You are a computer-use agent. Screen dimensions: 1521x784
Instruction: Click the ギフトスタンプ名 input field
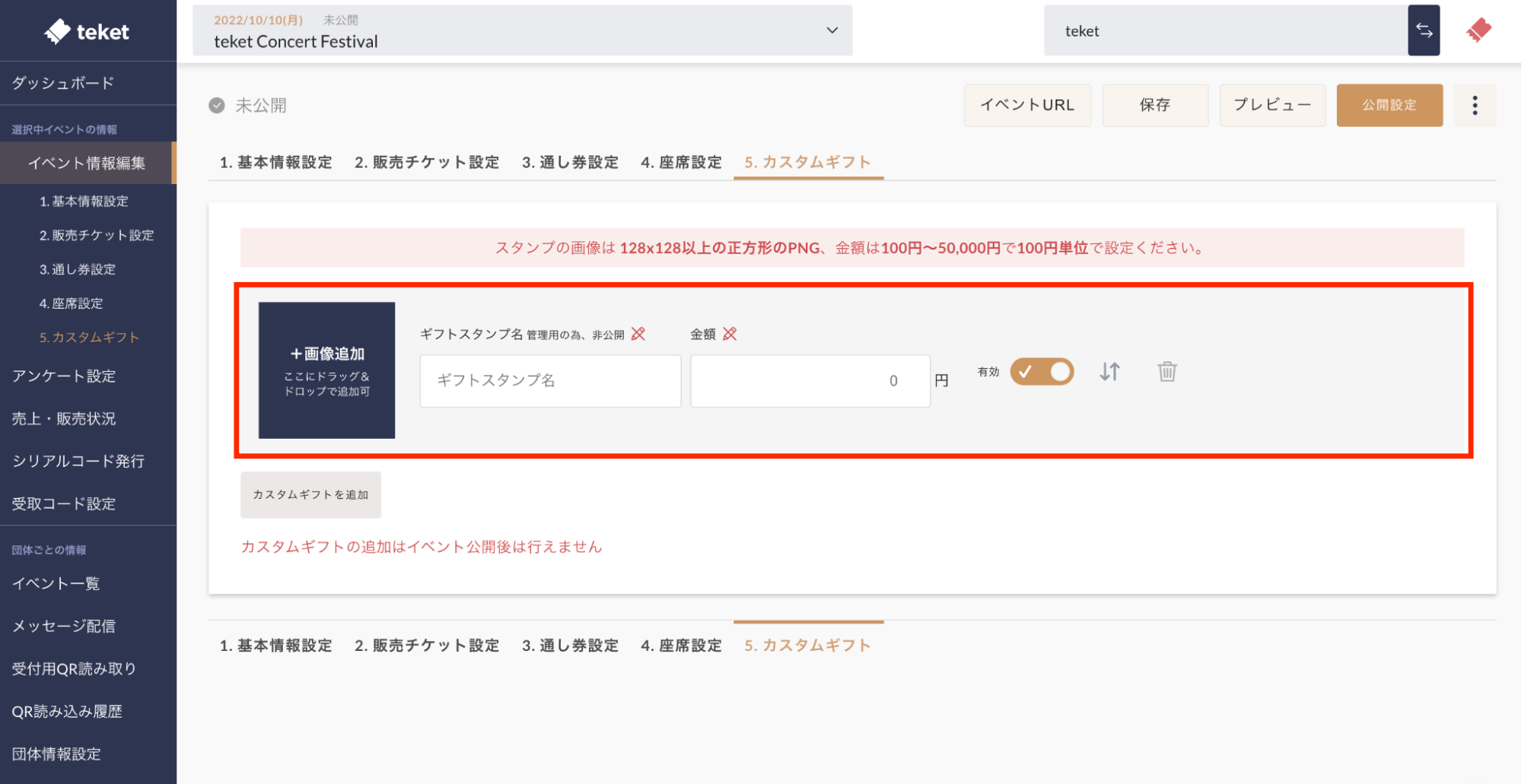coord(550,380)
